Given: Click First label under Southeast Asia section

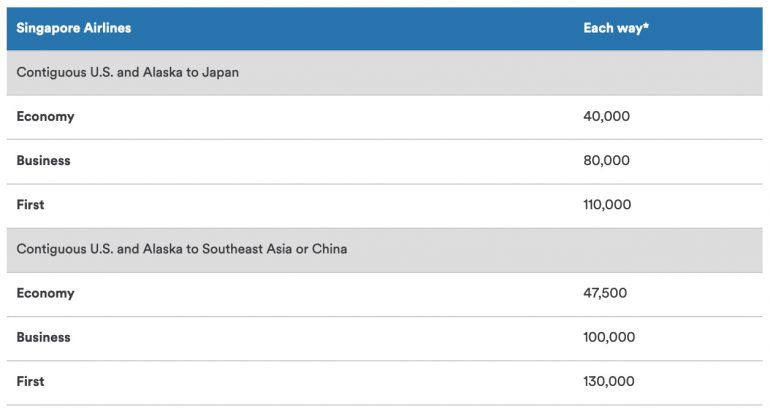Looking at the screenshot, I should coord(30,381).
